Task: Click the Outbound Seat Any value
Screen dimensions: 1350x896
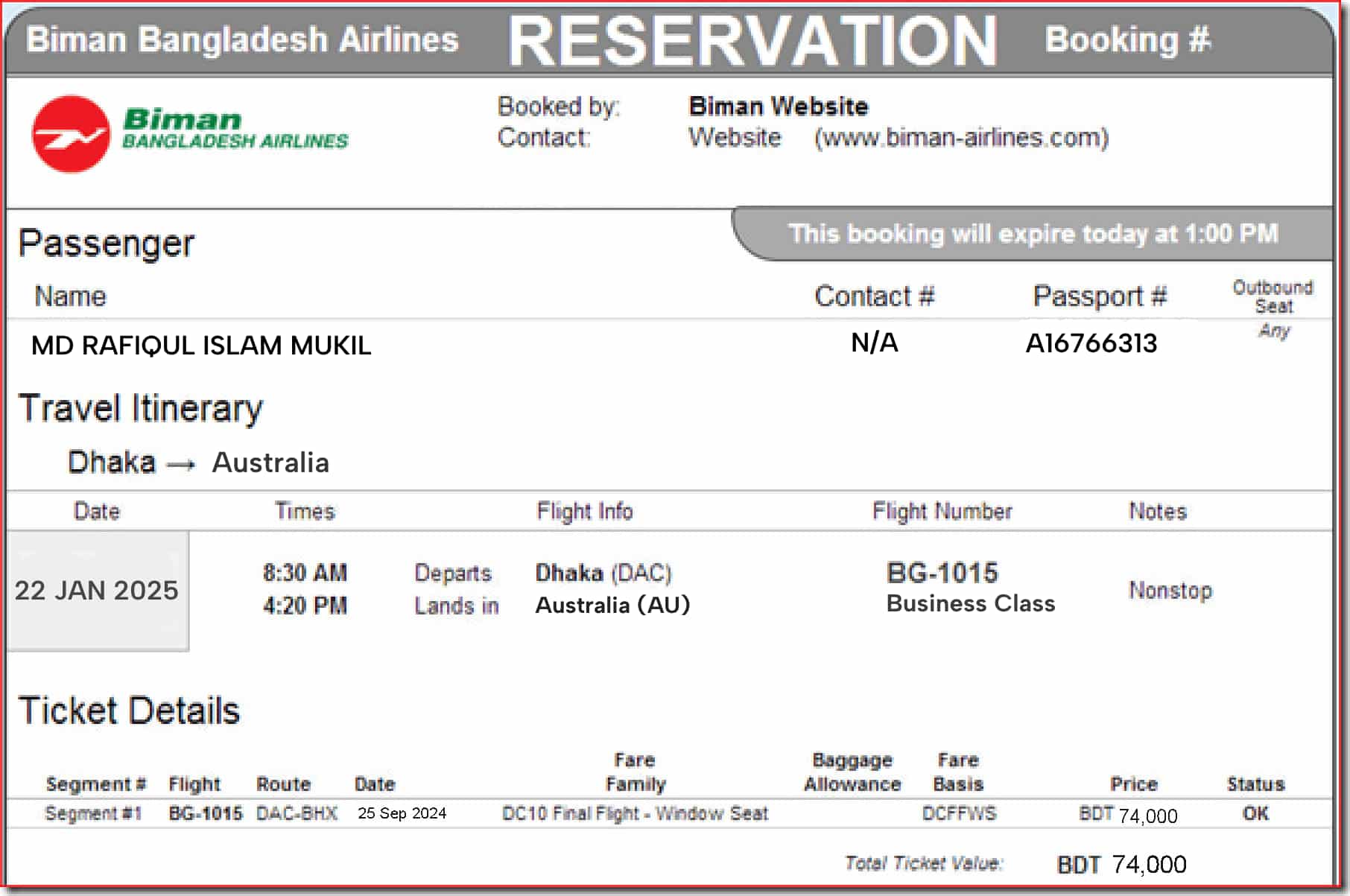Action: pos(1274,331)
